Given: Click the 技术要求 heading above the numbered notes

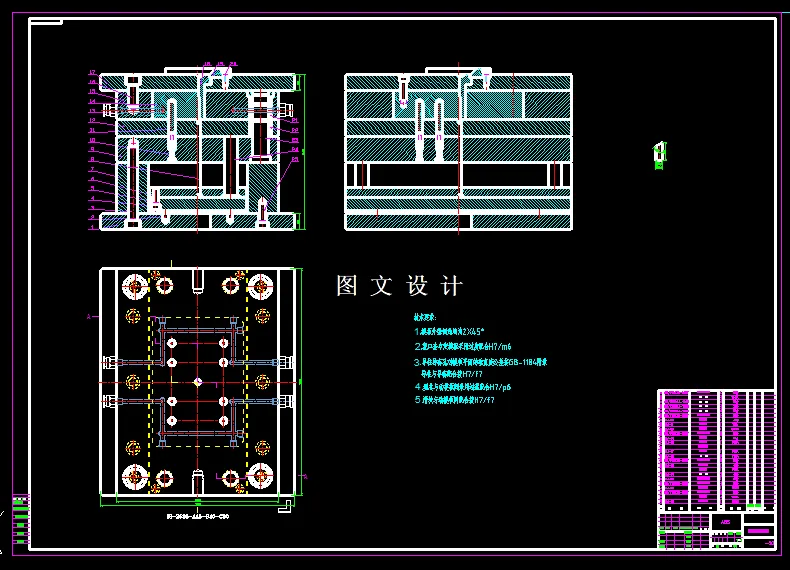Looking at the screenshot, I should pyautogui.click(x=425, y=318).
